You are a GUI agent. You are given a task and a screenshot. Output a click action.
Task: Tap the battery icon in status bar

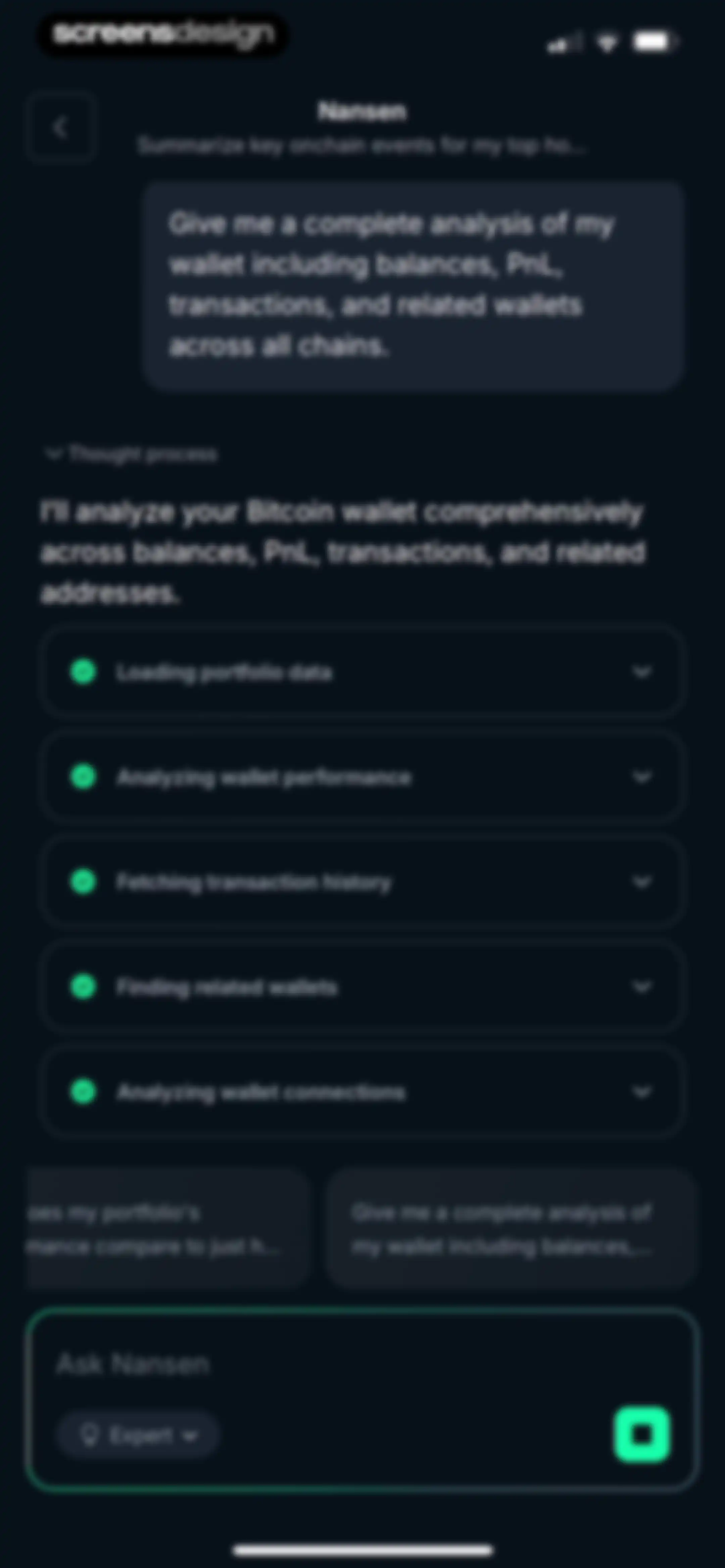(x=654, y=42)
